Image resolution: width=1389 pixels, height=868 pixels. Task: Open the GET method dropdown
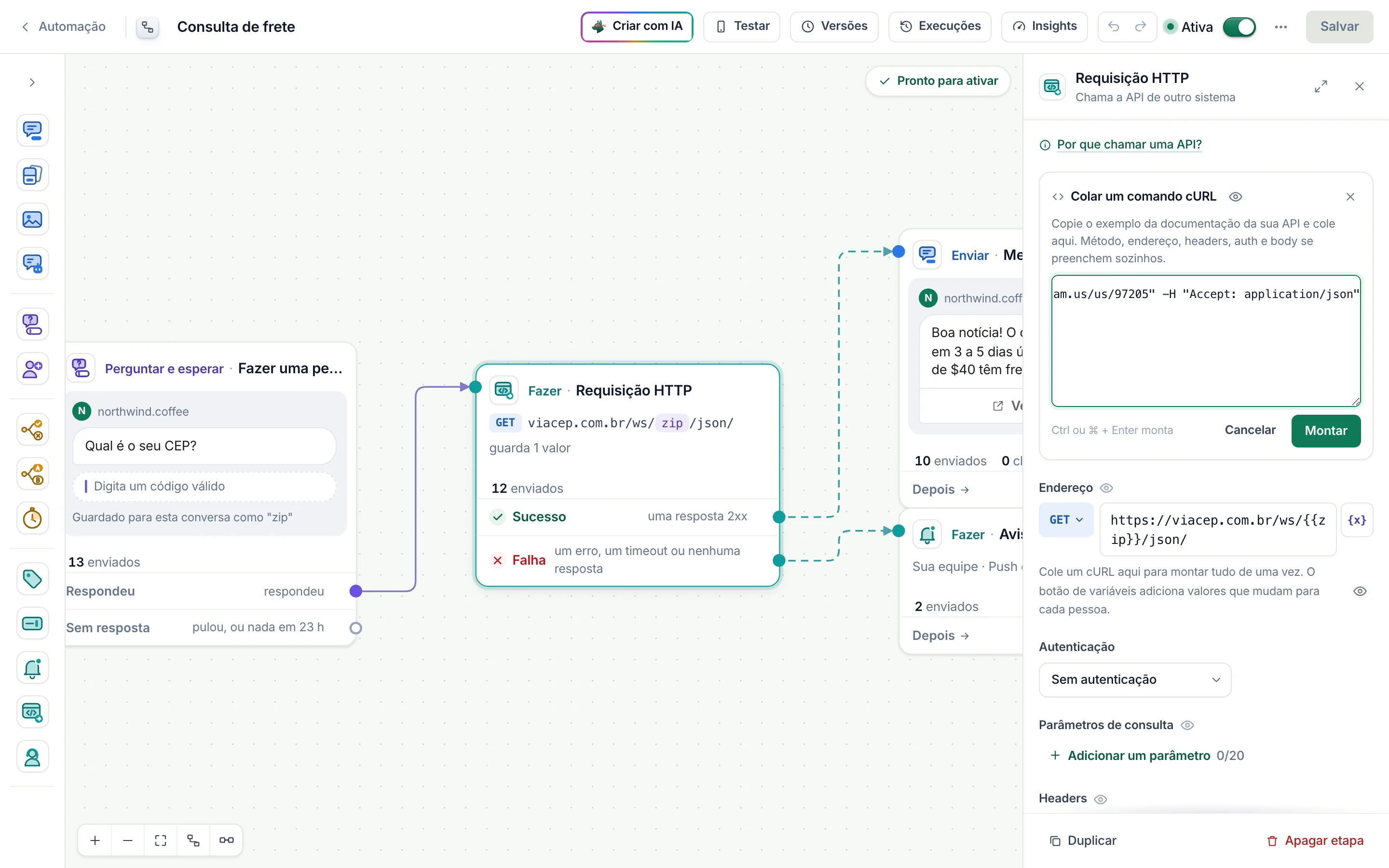pos(1066,519)
